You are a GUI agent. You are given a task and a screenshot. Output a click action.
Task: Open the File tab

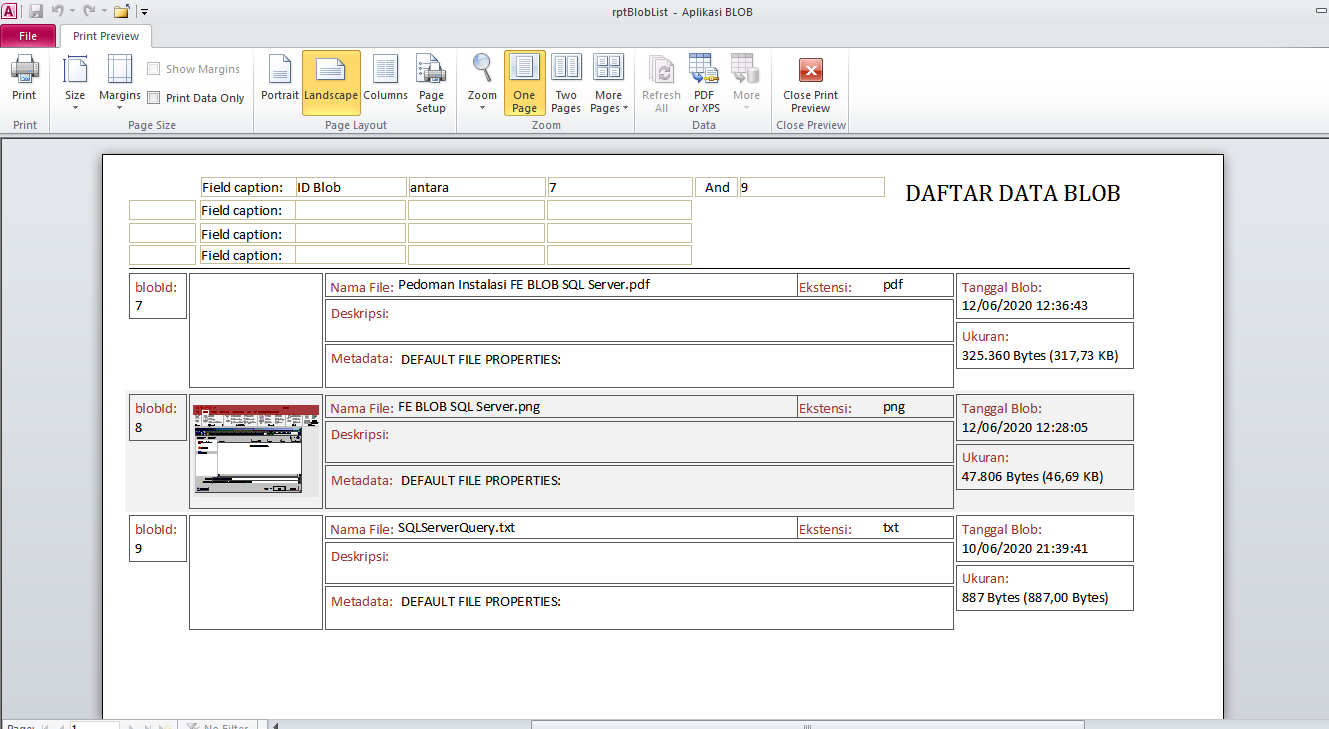pos(28,34)
